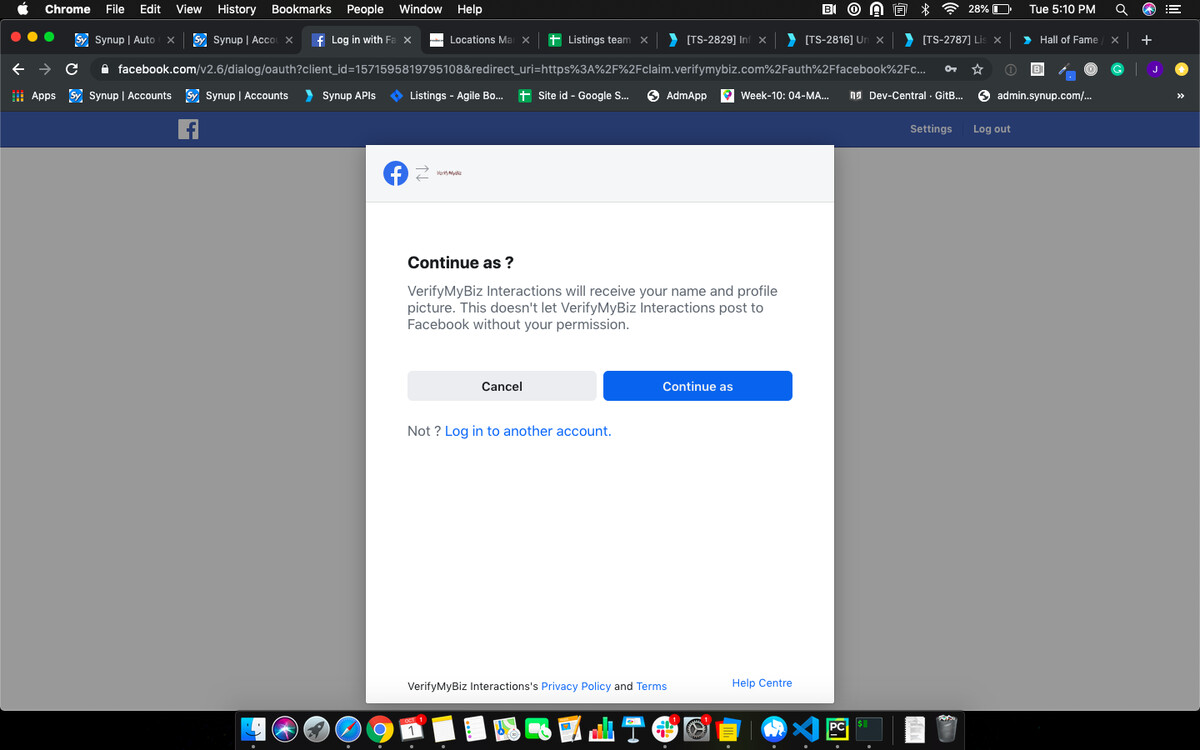The width and height of the screenshot is (1200, 750).
Task: Open the Privacy Policy link
Action: pyautogui.click(x=576, y=686)
